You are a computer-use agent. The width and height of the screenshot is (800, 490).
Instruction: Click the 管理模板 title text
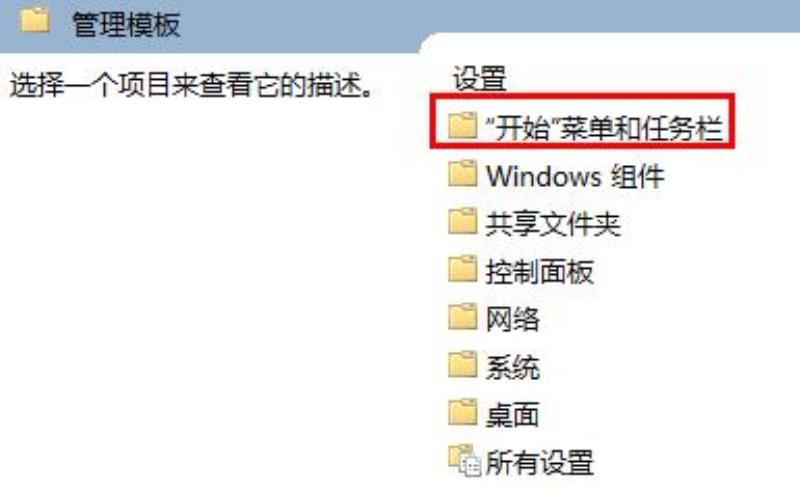point(126,24)
